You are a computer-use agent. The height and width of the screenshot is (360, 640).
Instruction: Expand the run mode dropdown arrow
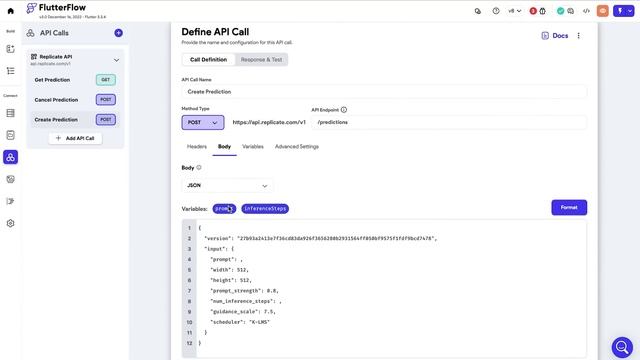point(630,11)
